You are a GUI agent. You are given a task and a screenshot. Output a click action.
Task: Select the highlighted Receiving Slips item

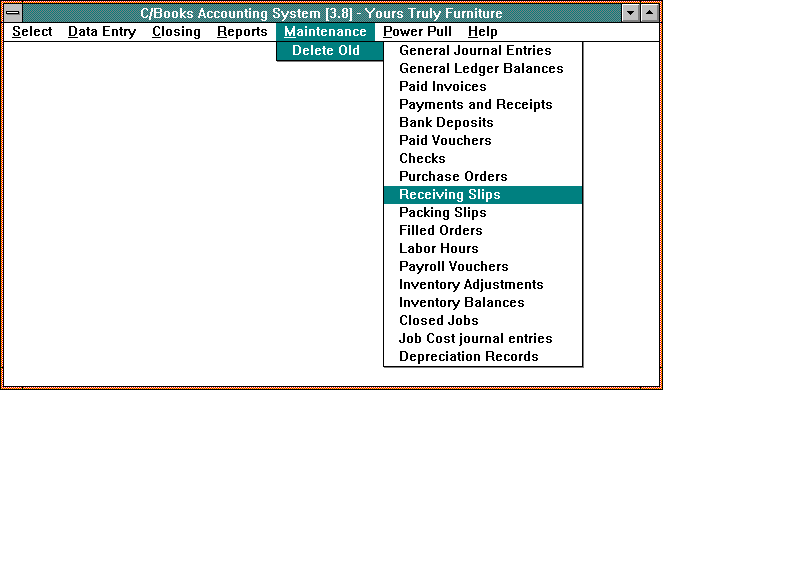[x=450, y=195]
